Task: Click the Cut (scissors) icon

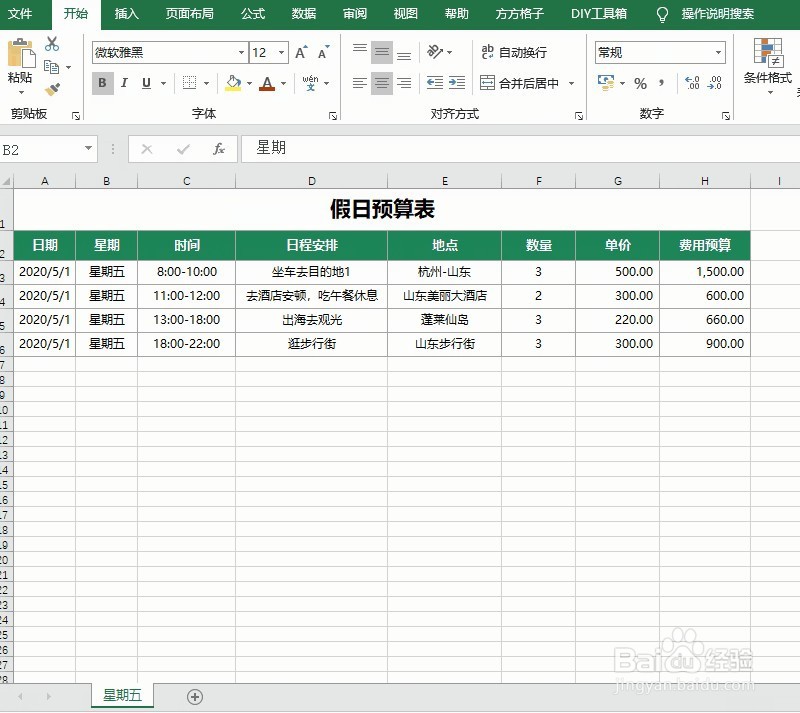Action: click(x=52, y=44)
